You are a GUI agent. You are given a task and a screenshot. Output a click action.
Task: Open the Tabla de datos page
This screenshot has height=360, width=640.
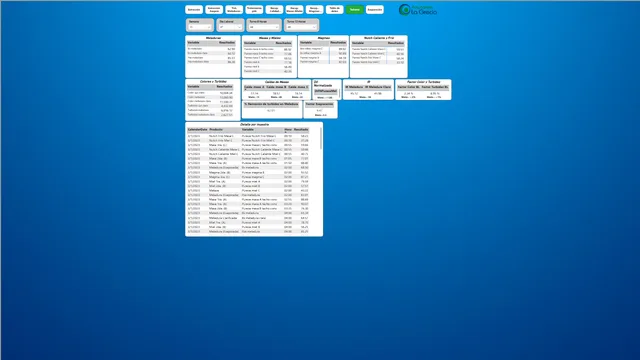point(334,9)
